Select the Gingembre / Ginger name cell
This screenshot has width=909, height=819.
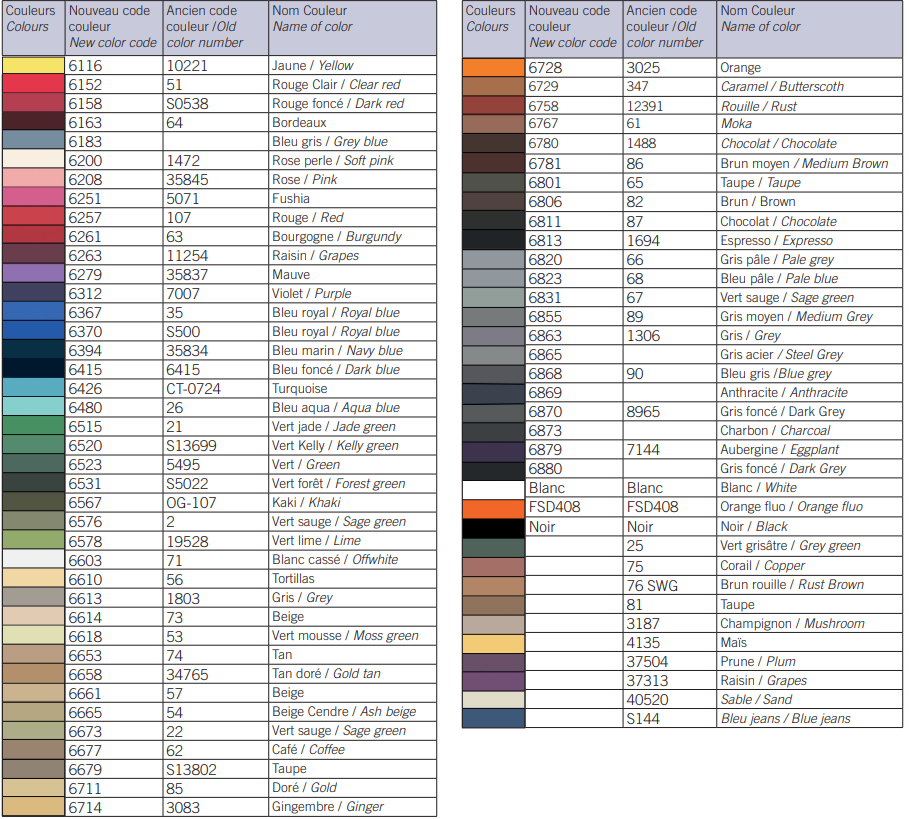[351, 807]
